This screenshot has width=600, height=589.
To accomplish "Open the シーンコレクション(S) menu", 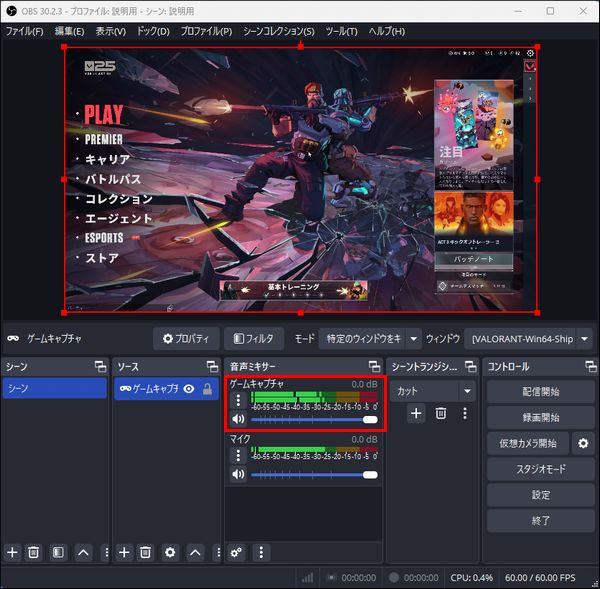I will pos(279,31).
